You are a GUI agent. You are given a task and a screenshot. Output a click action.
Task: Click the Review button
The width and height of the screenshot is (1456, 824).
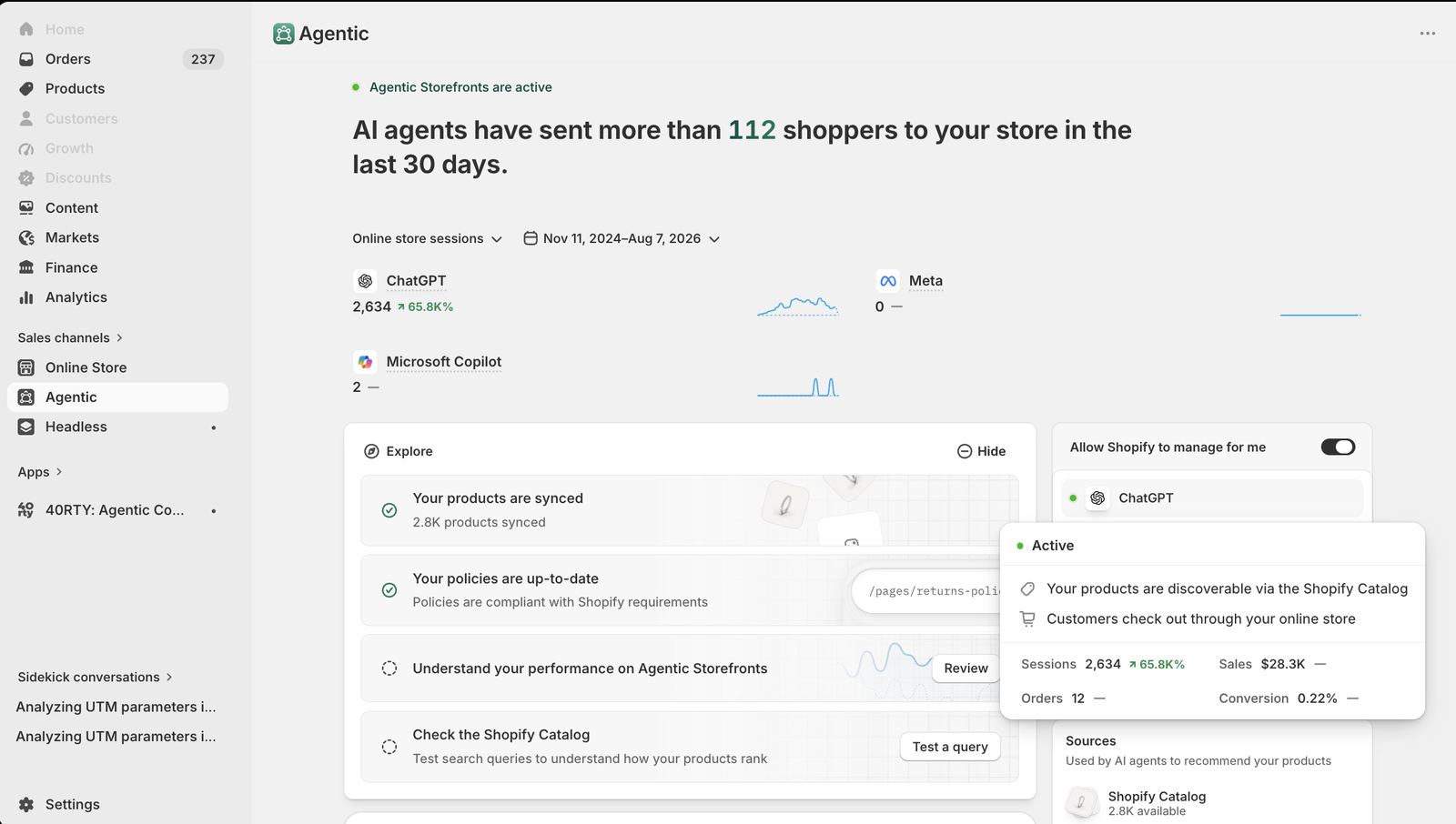(x=966, y=668)
